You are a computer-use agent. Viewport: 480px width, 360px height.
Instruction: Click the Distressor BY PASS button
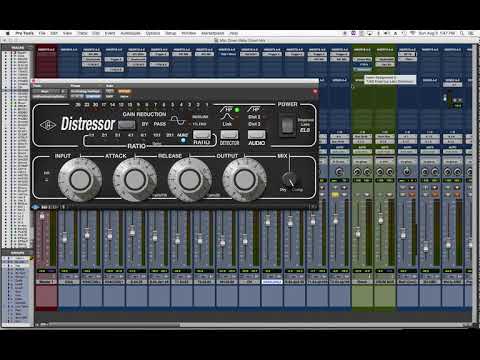[x=127, y=125]
